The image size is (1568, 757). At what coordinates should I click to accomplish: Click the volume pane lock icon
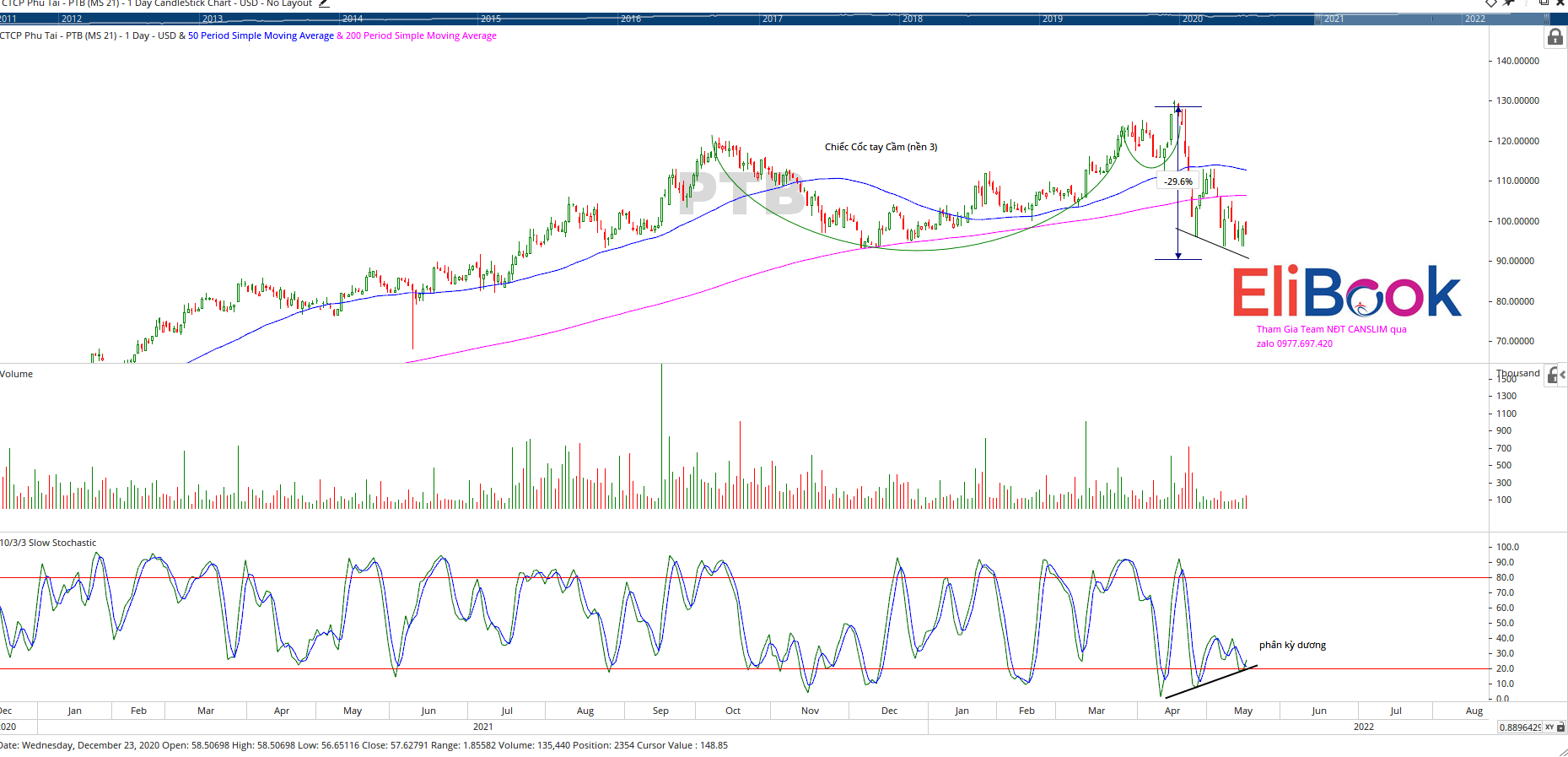pos(1552,376)
